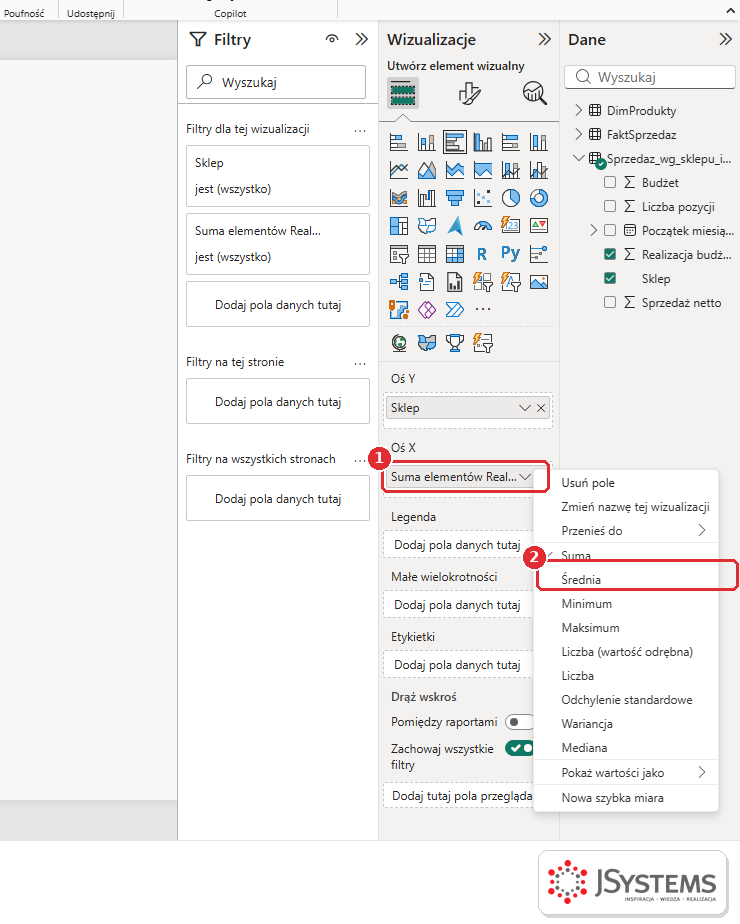
Task: Select the clustered column chart visual
Action: [483, 142]
